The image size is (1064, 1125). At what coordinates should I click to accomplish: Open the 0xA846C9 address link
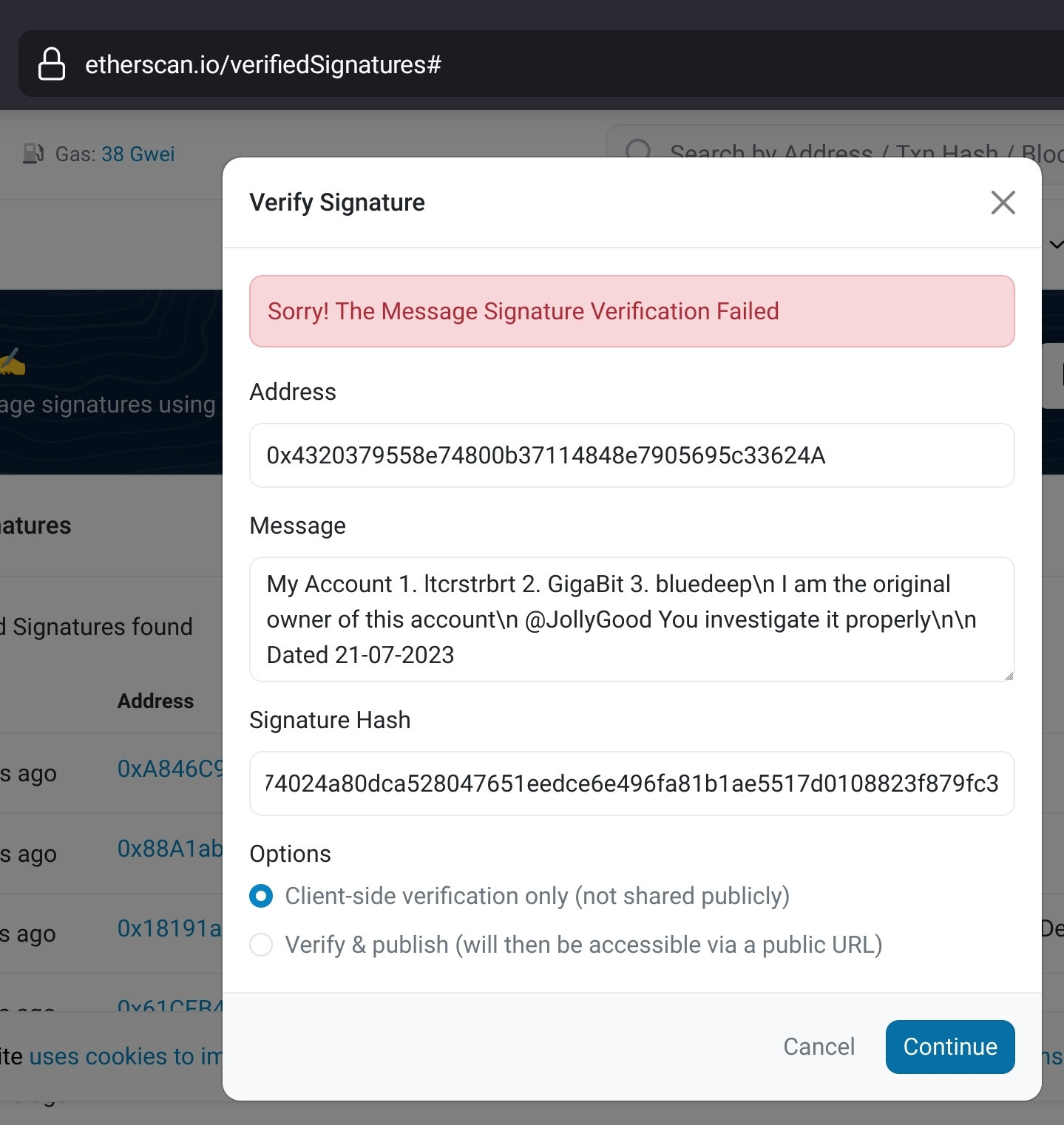pyautogui.click(x=170, y=769)
